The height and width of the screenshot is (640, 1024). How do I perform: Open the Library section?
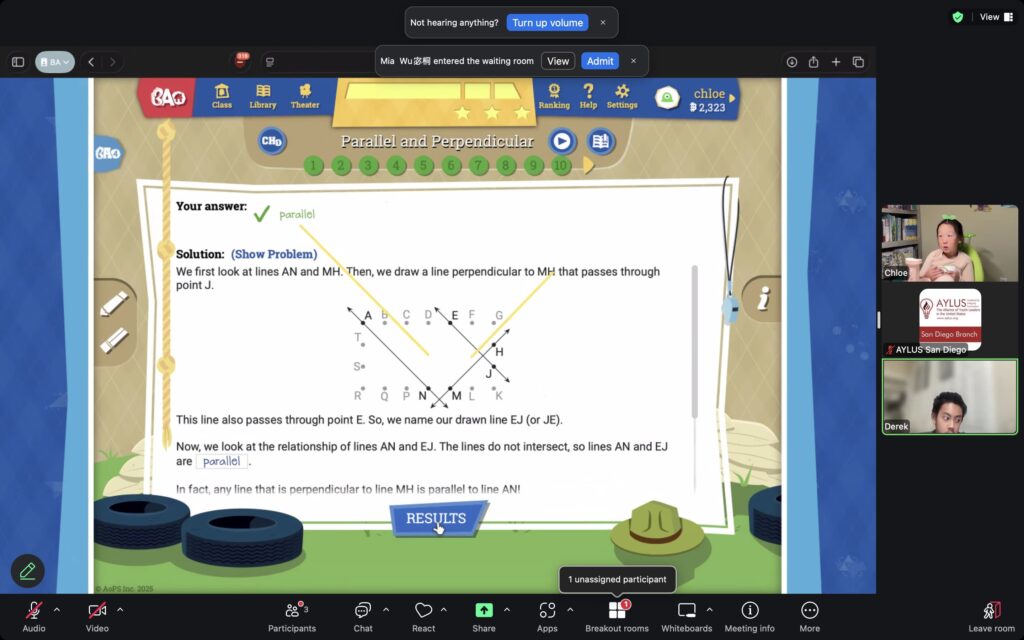[263, 96]
